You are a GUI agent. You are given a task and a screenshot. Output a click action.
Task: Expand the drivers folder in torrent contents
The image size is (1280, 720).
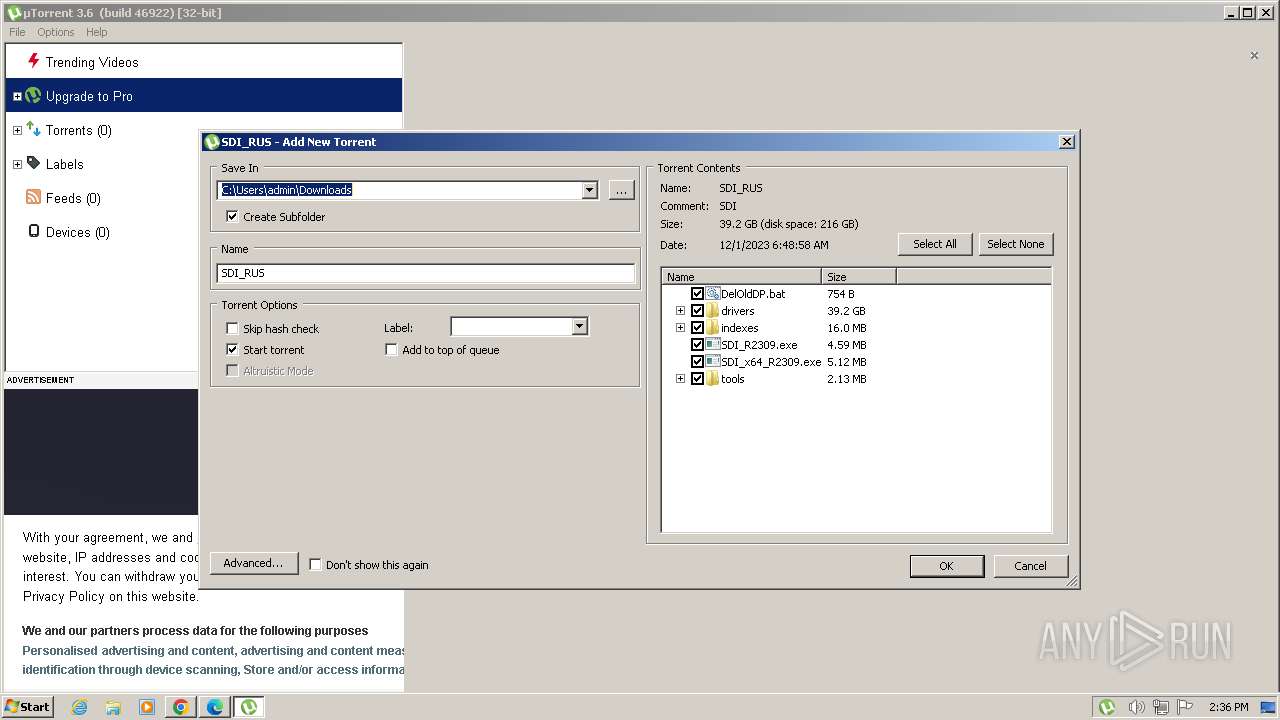680,311
